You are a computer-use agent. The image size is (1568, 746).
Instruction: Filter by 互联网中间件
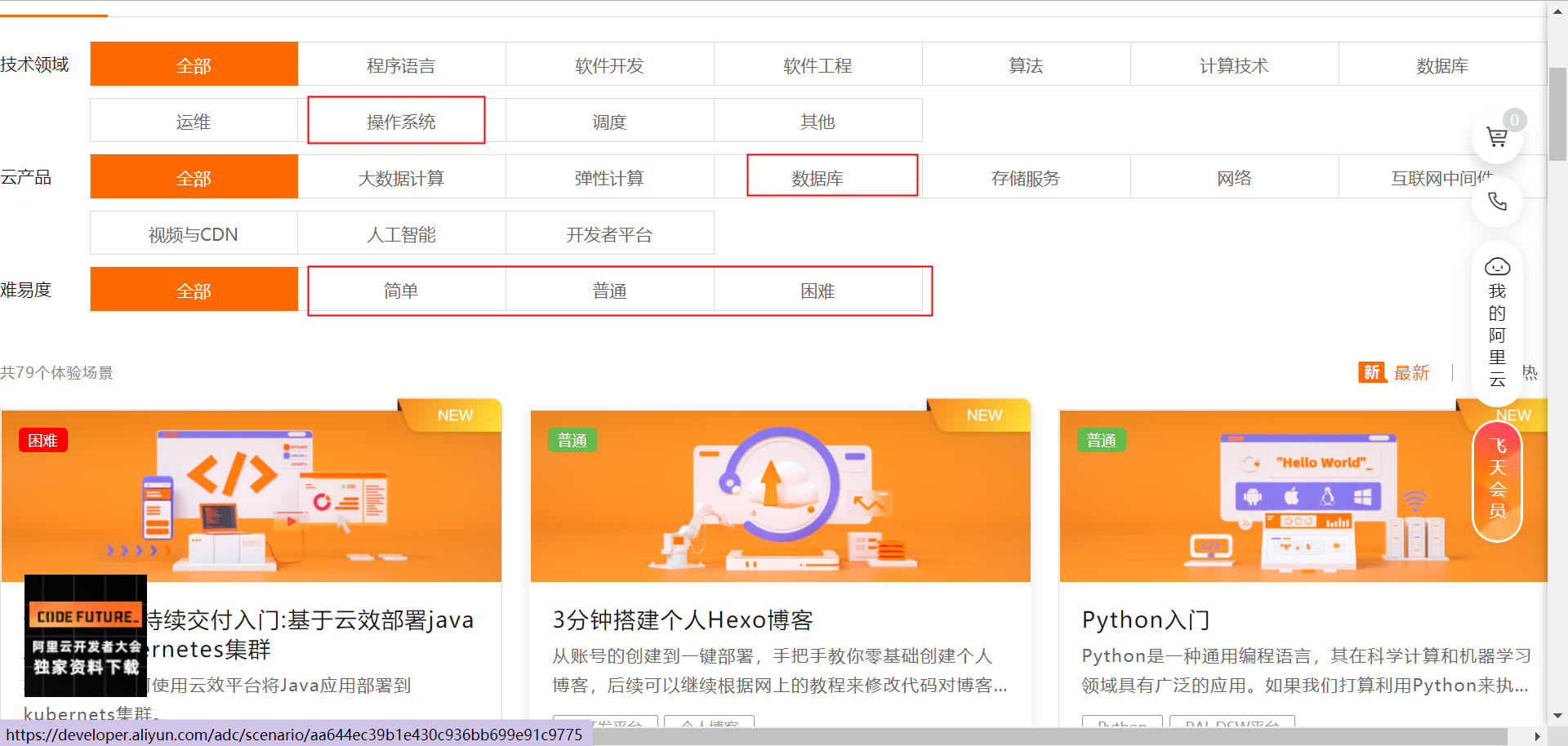pos(1442,177)
